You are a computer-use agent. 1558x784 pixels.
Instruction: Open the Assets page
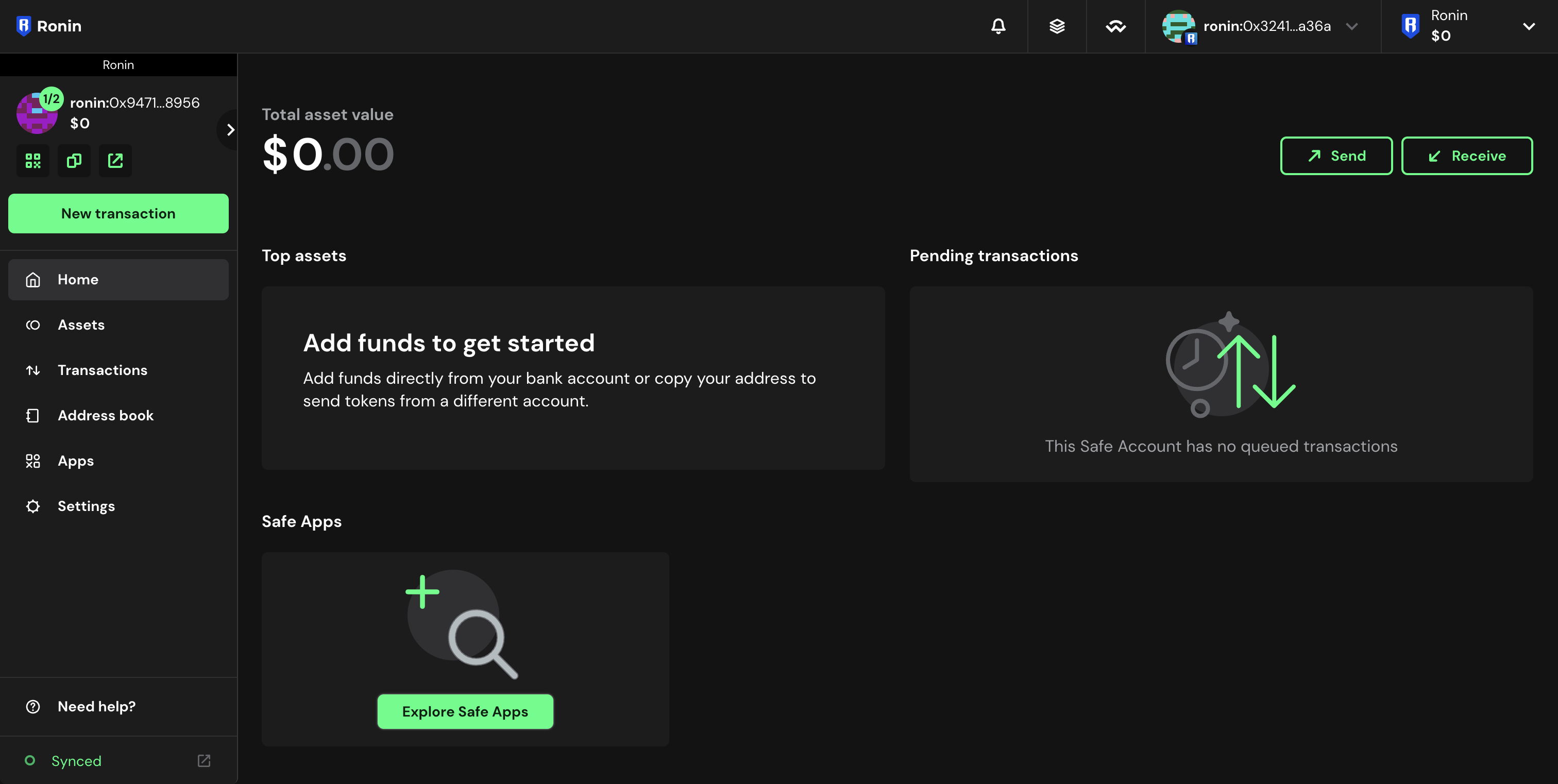pos(118,325)
